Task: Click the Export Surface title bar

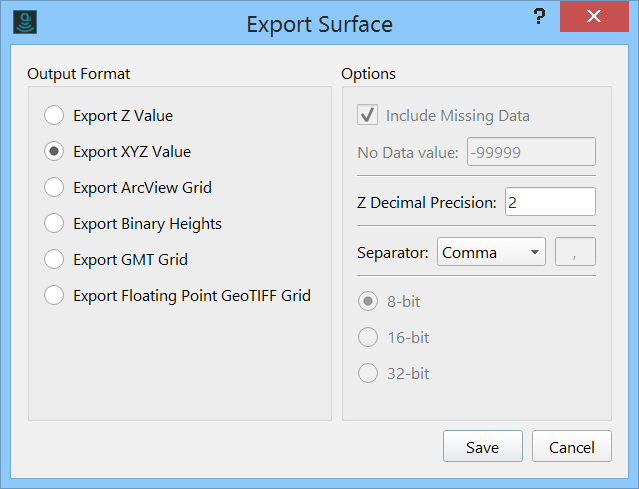Action: tap(319, 23)
